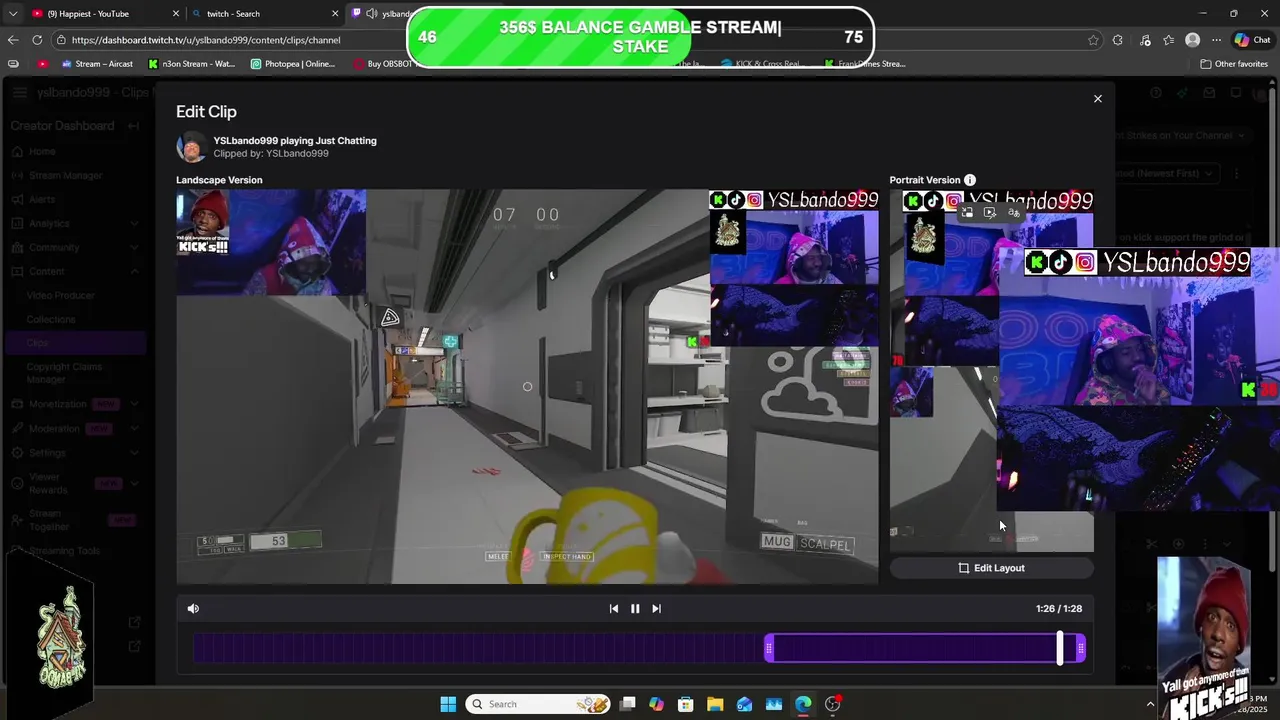Open the Windows Start menu
Image resolution: width=1280 pixels, height=720 pixels.
point(448,704)
